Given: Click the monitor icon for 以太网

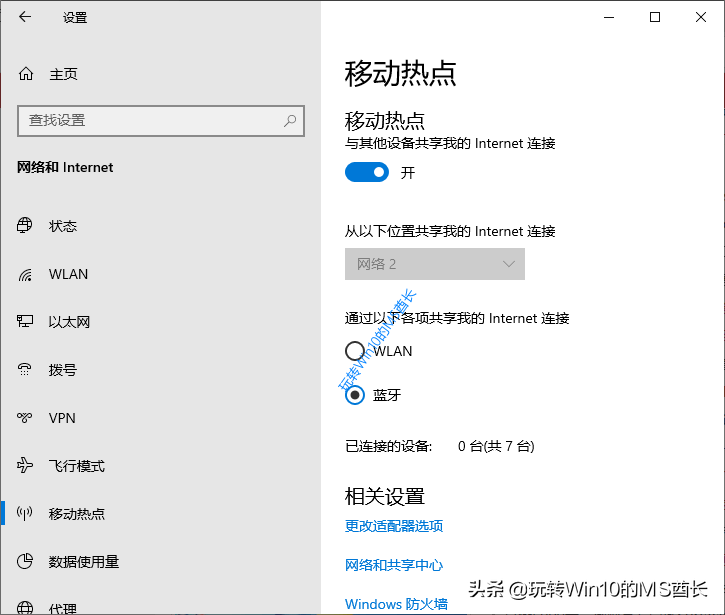Looking at the screenshot, I should click(25, 321).
